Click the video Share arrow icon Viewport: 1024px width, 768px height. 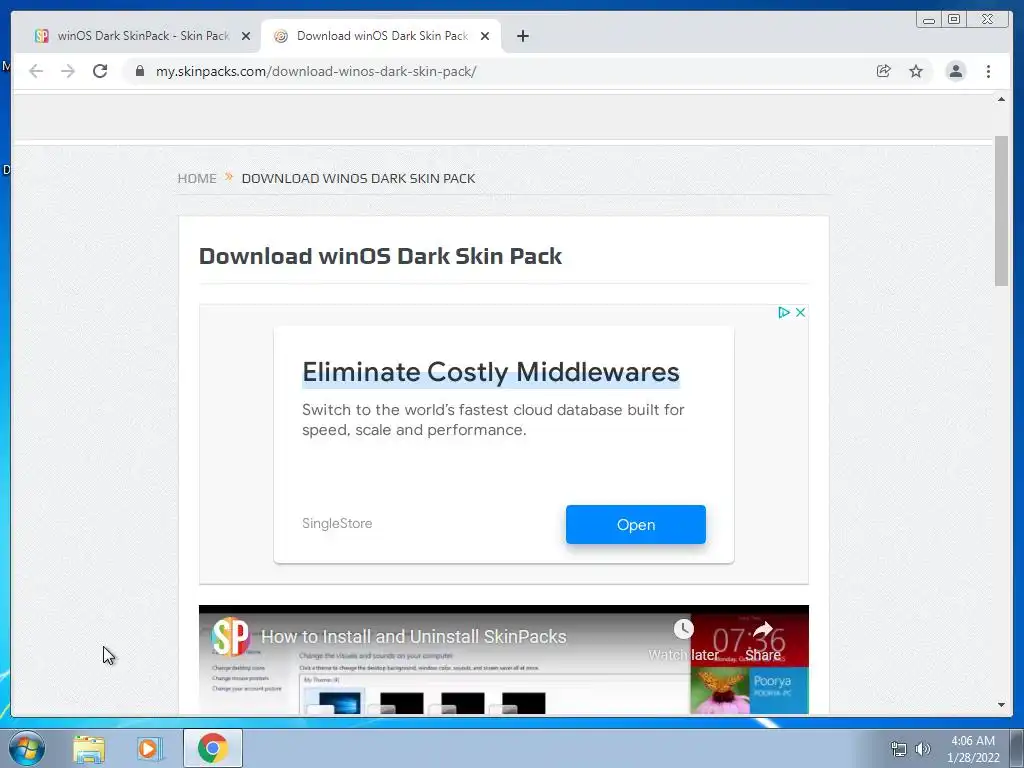[x=763, y=630]
